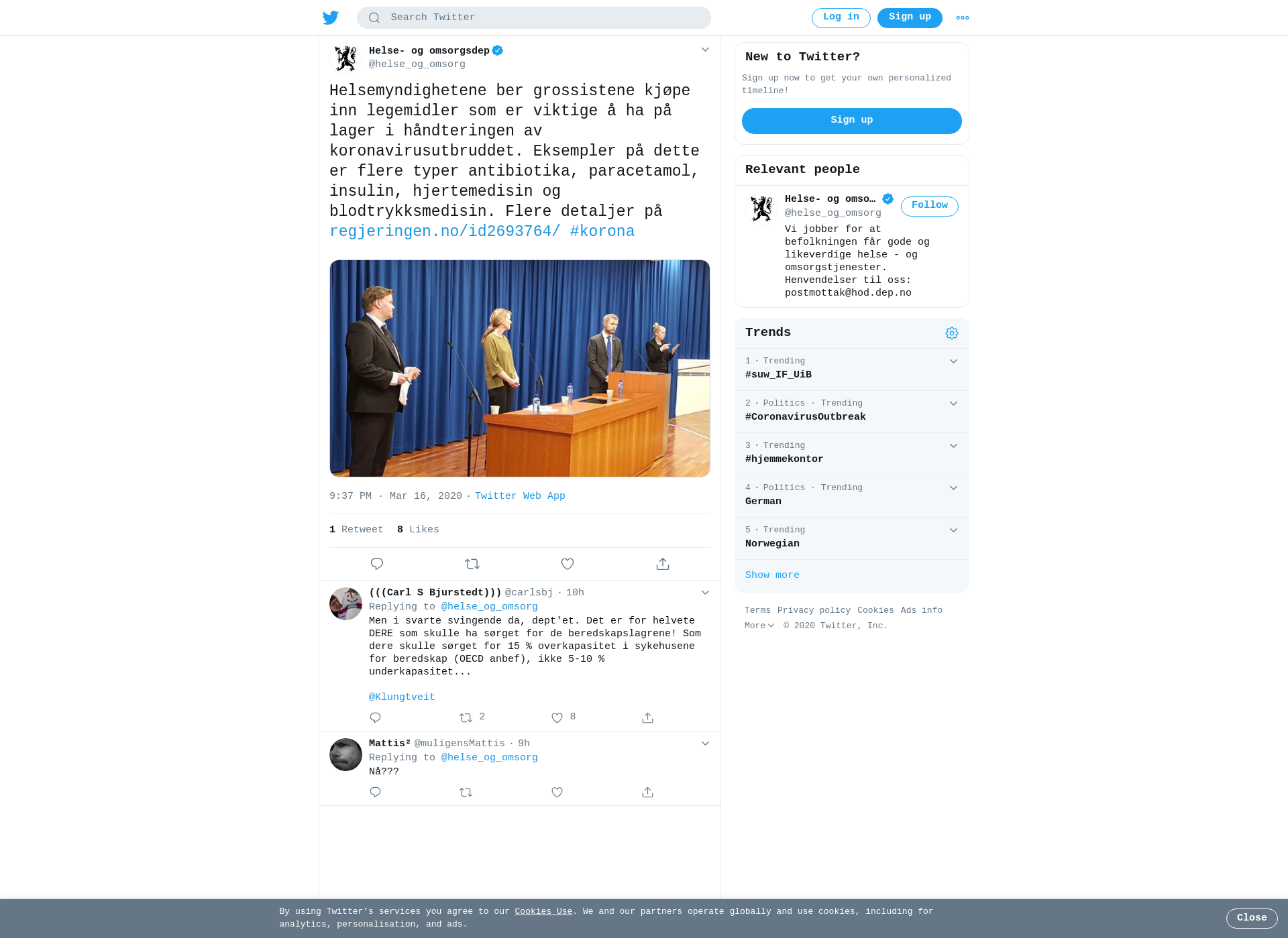Open Trends settings gear
This screenshot has height=938, width=1288.
pos(952,333)
